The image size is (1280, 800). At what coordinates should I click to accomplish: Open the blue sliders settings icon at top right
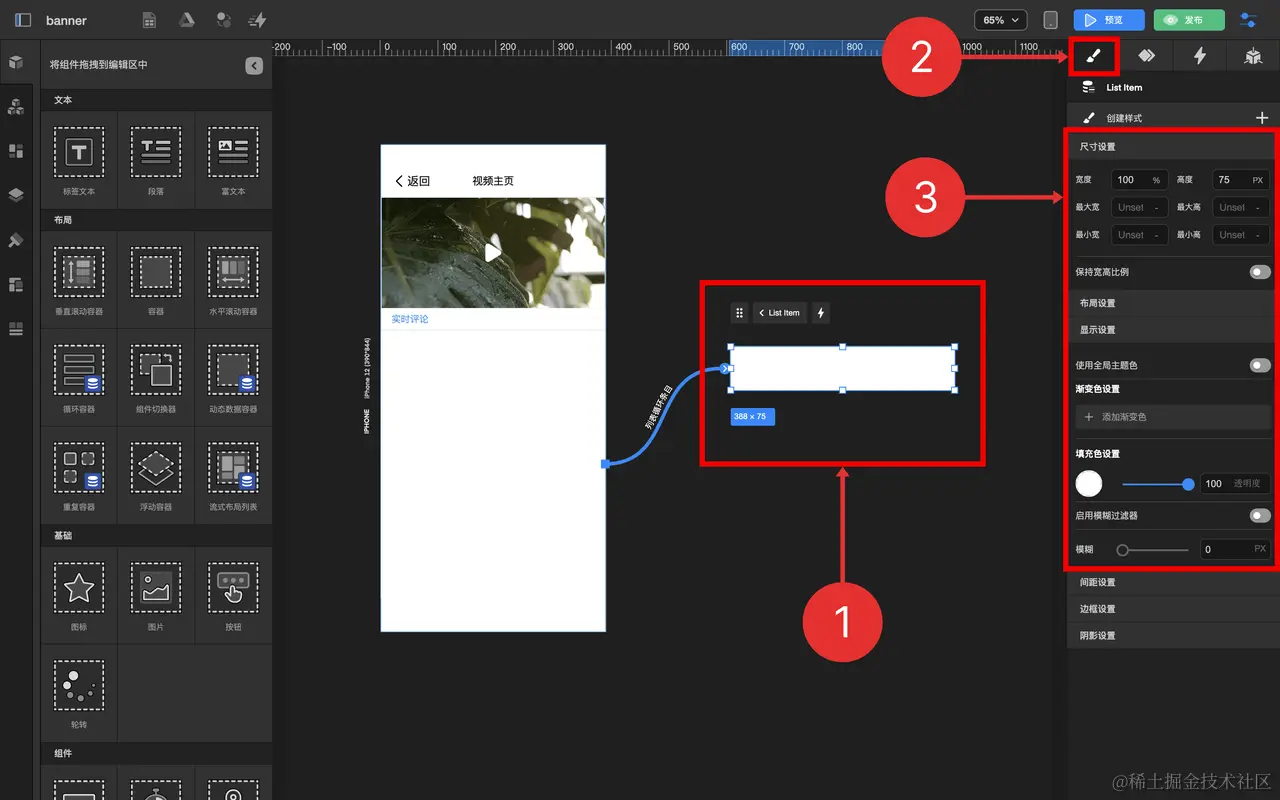tap(1248, 20)
